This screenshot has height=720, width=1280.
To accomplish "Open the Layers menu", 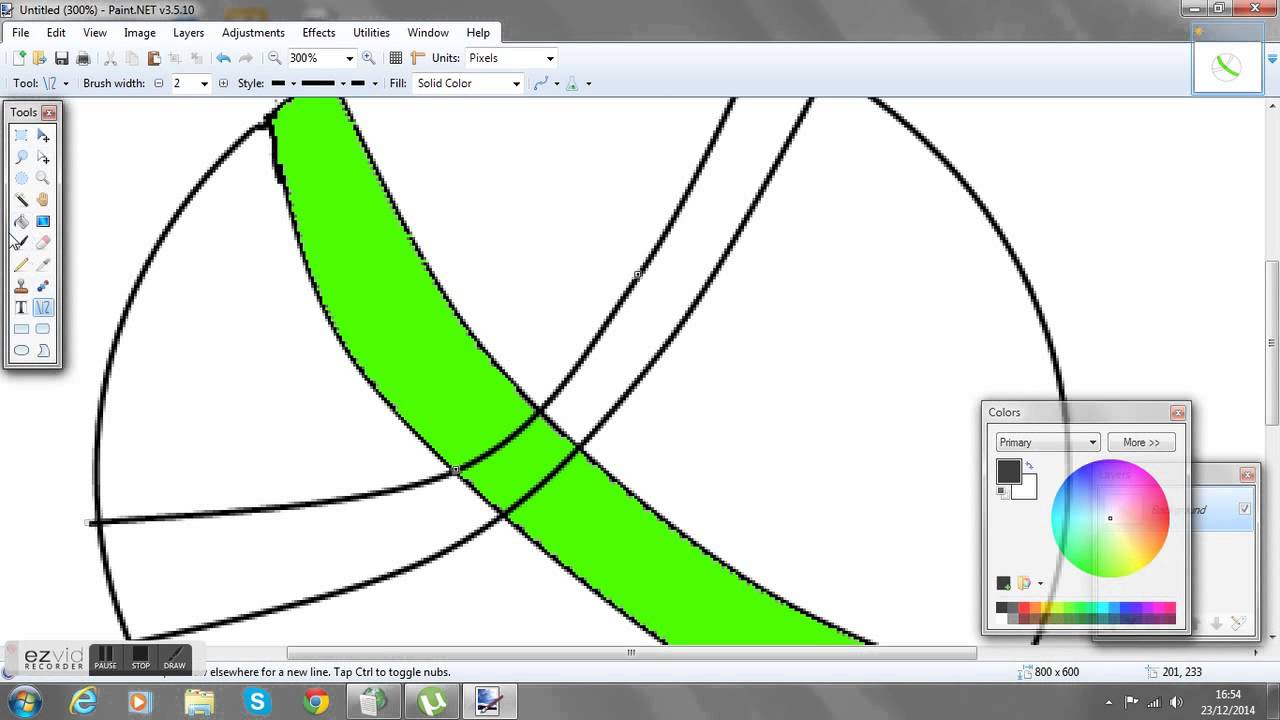I will pyautogui.click(x=188, y=33).
